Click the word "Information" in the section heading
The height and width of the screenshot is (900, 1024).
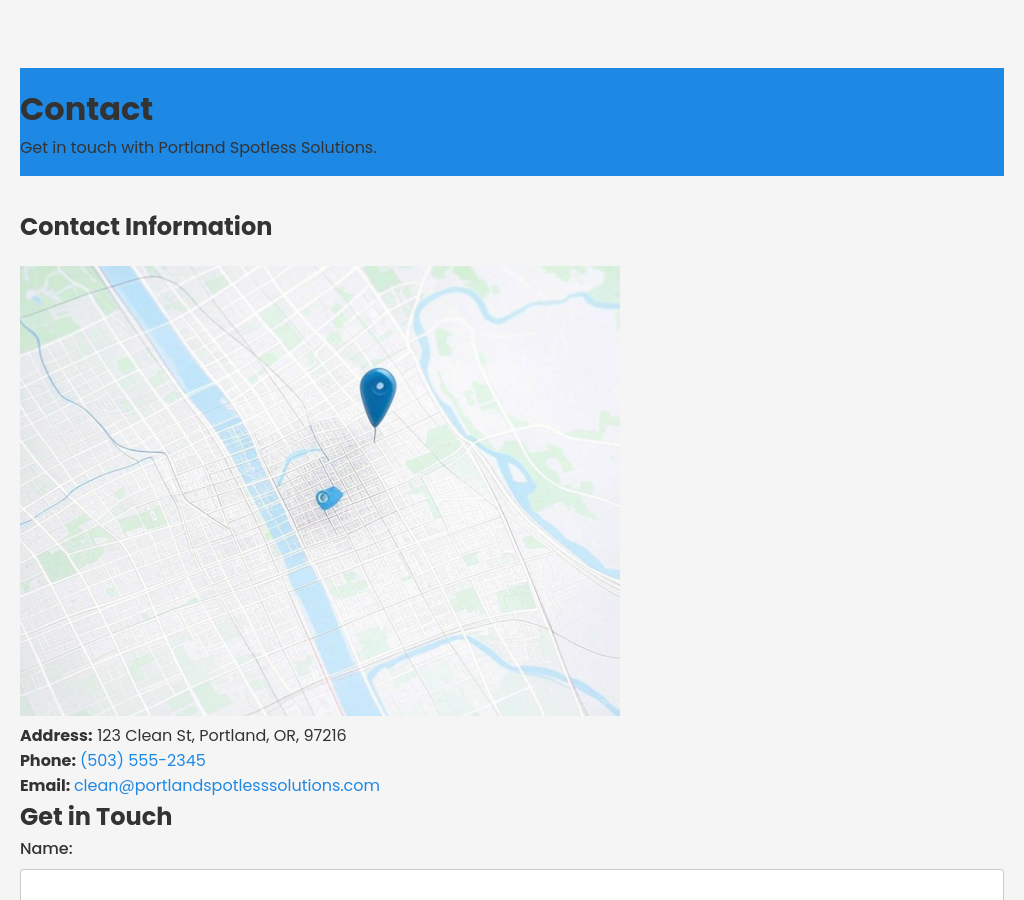pos(198,227)
